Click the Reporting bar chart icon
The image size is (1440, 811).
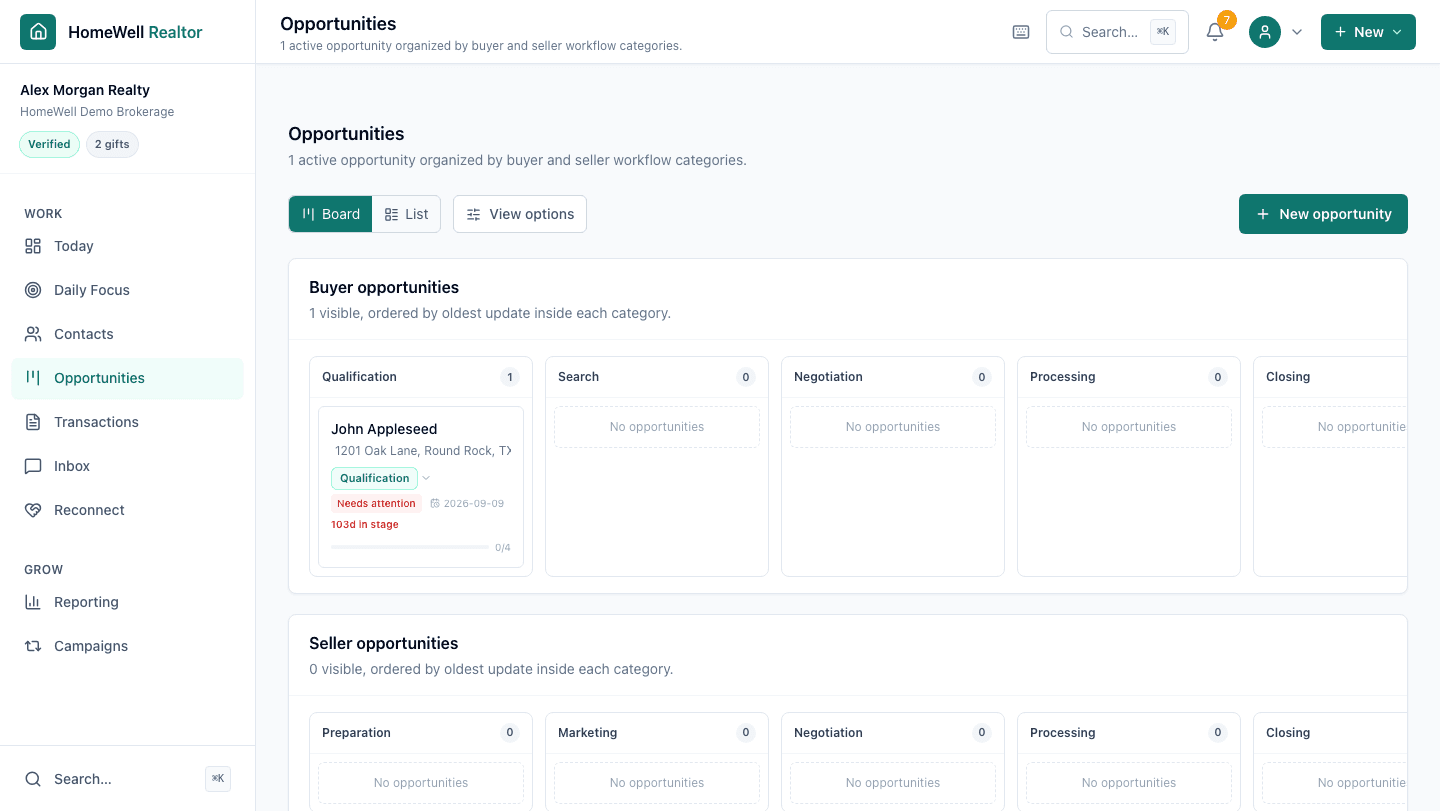click(33, 602)
